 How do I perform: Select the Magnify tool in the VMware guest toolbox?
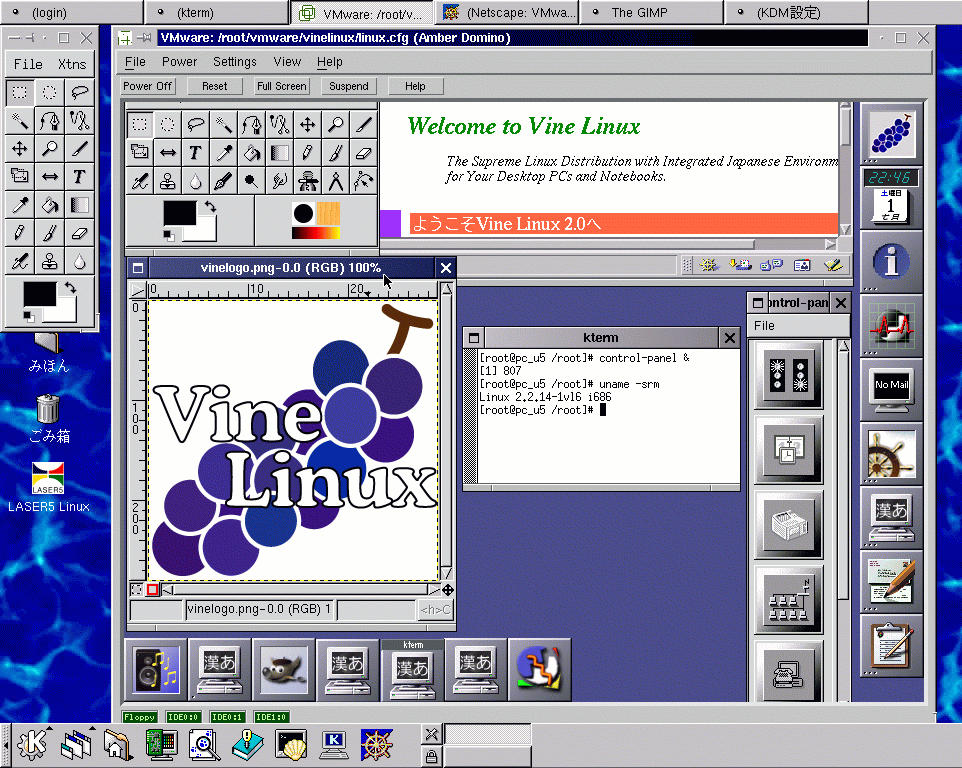[336, 125]
